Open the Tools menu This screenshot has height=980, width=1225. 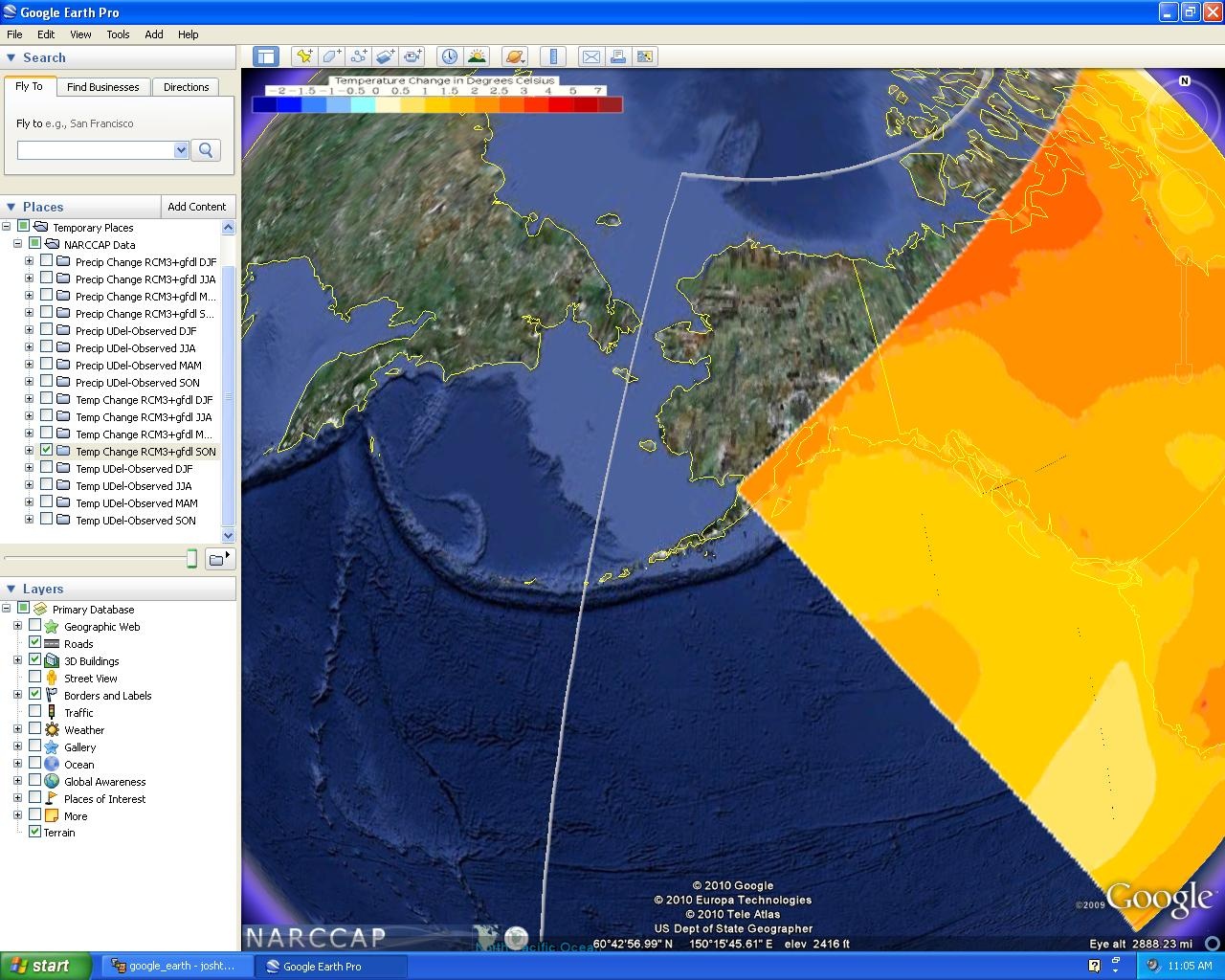click(118, 34)
